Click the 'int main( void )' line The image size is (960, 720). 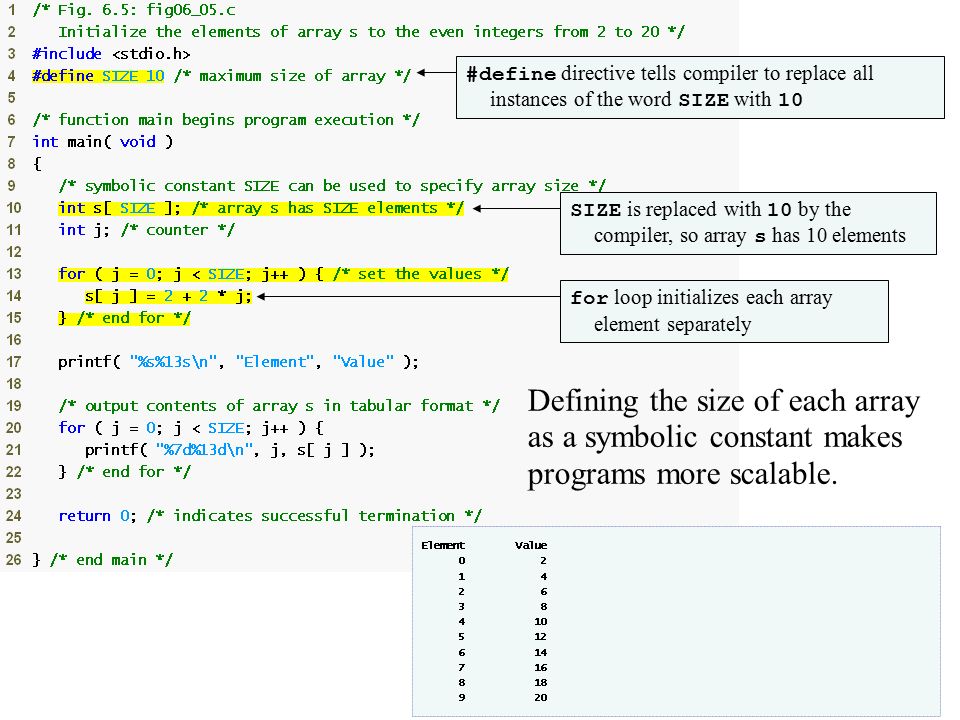point(103,142)
